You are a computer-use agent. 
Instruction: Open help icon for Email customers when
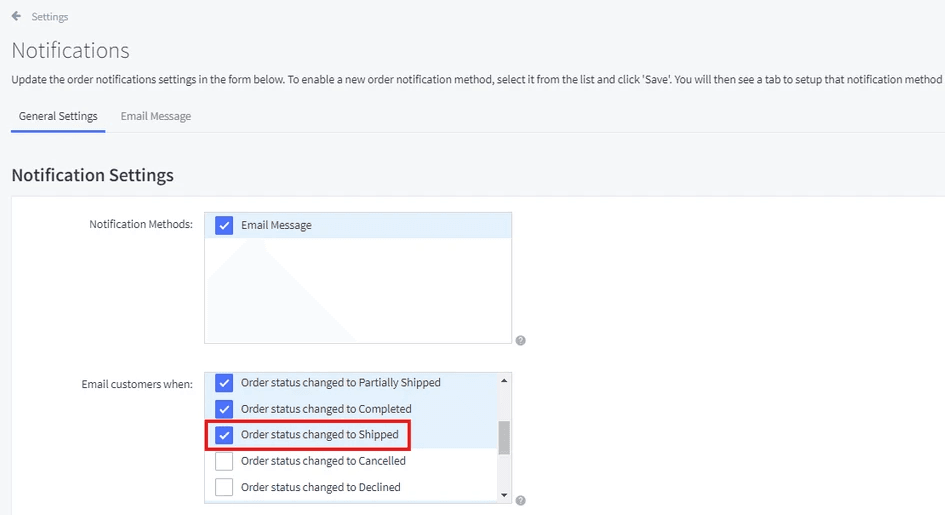coord(521,501)
